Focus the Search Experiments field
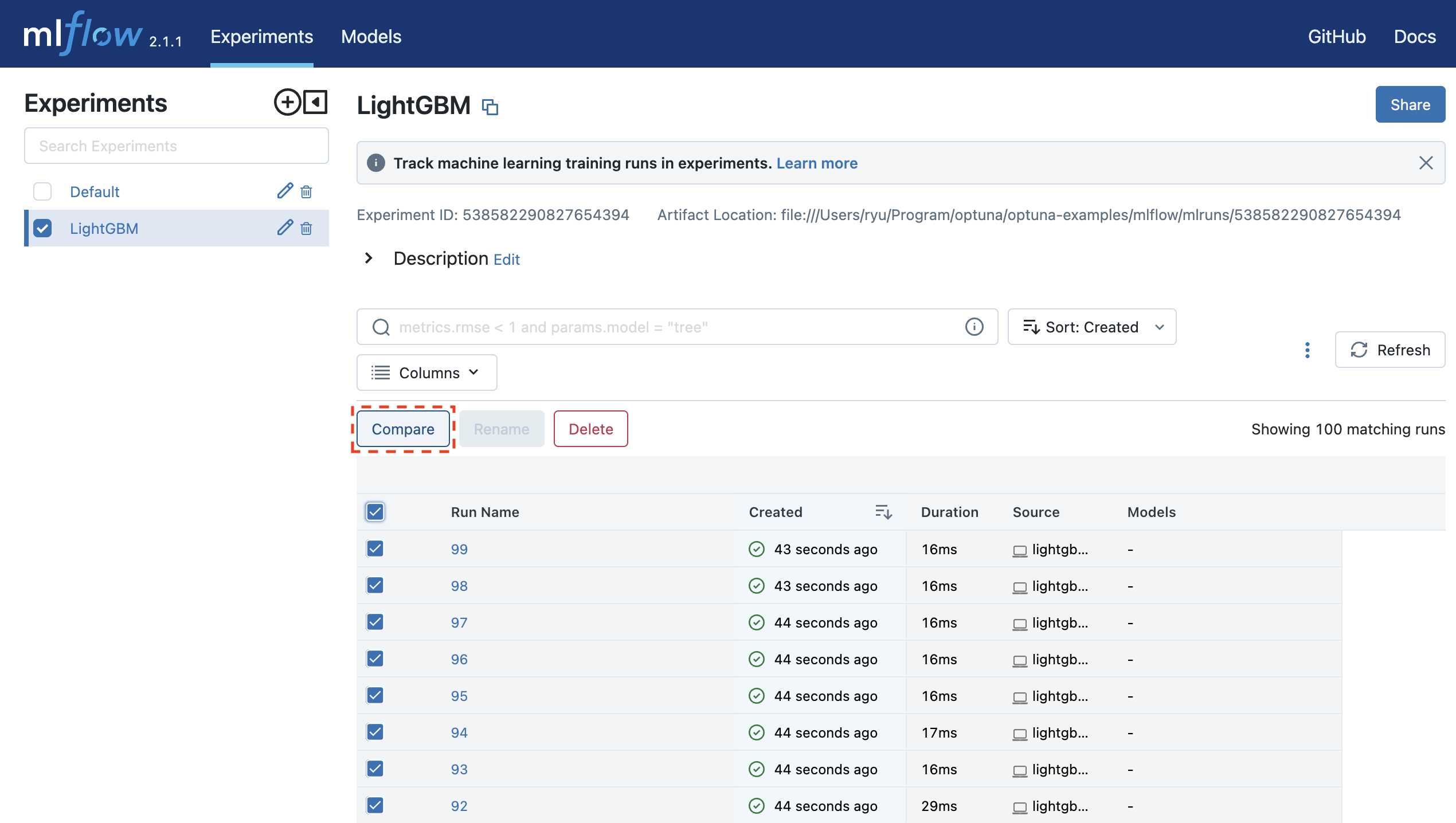 (x=177, y=146)
